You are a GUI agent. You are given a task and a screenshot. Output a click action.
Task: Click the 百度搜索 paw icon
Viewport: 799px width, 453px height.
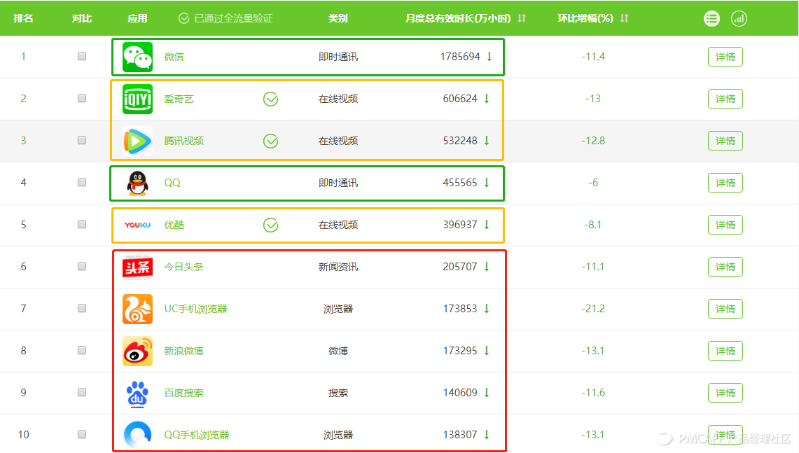[138, 393]
